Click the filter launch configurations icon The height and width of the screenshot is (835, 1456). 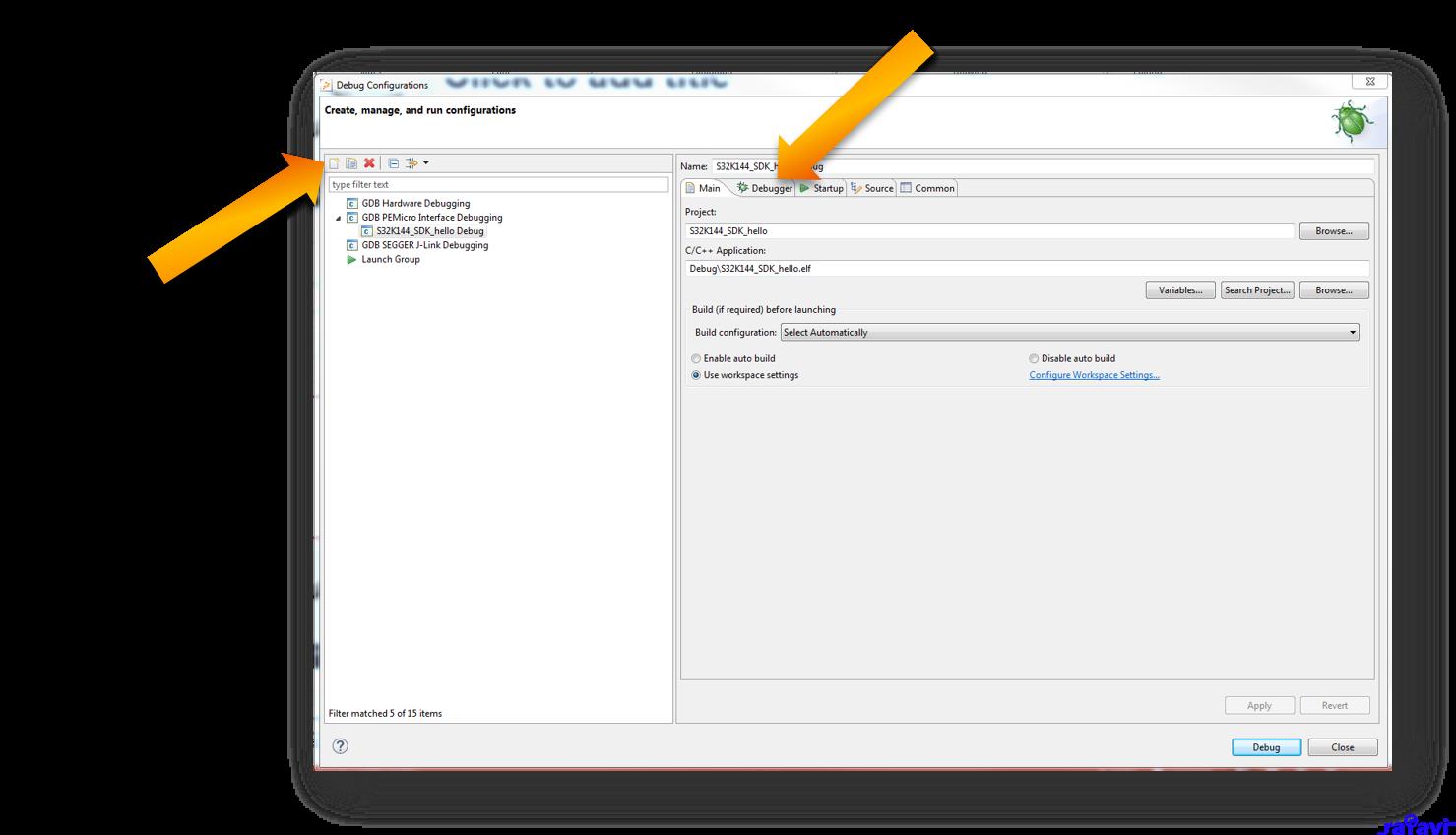pyautogui.click(x=411, y=163)
